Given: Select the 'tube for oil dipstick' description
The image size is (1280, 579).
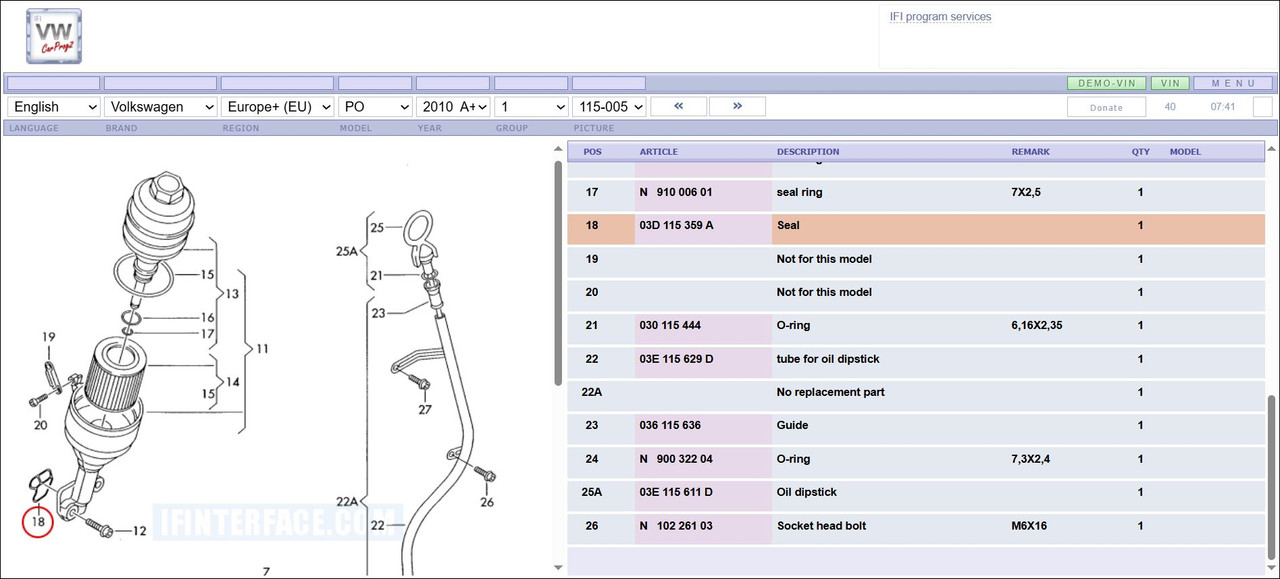Looking at the screenshot, I should point(828,359).
